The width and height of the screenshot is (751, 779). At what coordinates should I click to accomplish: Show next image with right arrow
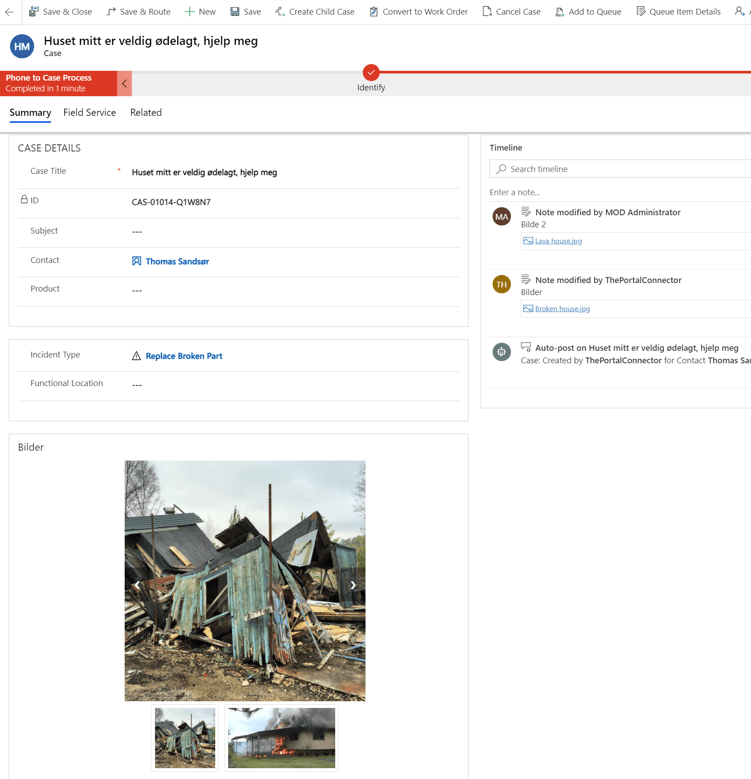pos(353,585)
